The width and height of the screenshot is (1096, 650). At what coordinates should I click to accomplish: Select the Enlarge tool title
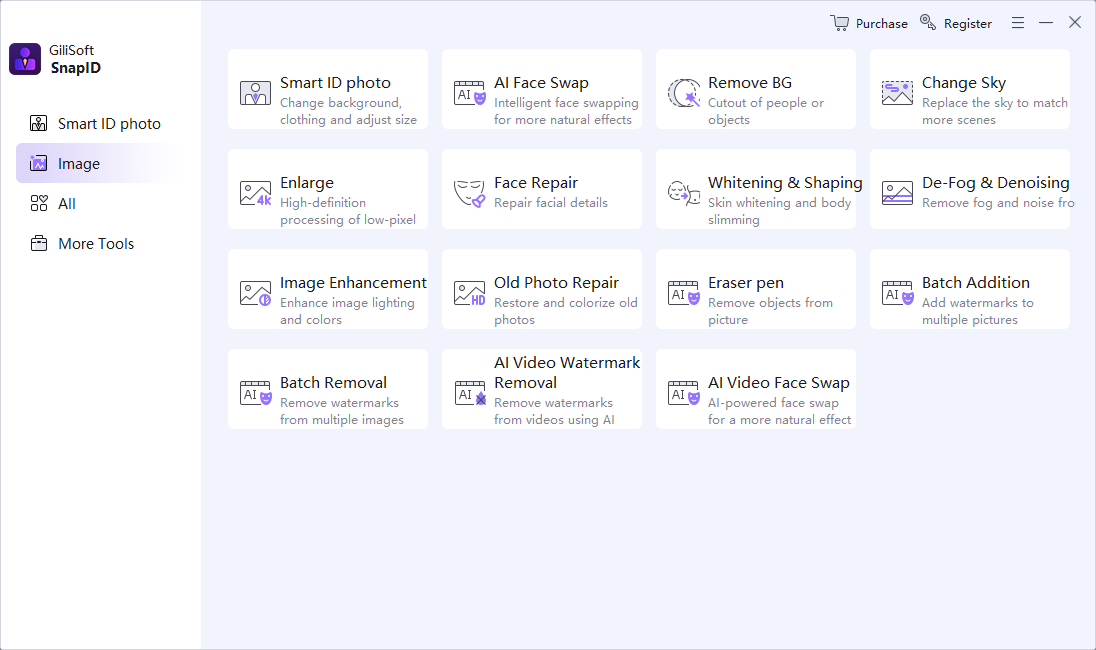[307, 182]
